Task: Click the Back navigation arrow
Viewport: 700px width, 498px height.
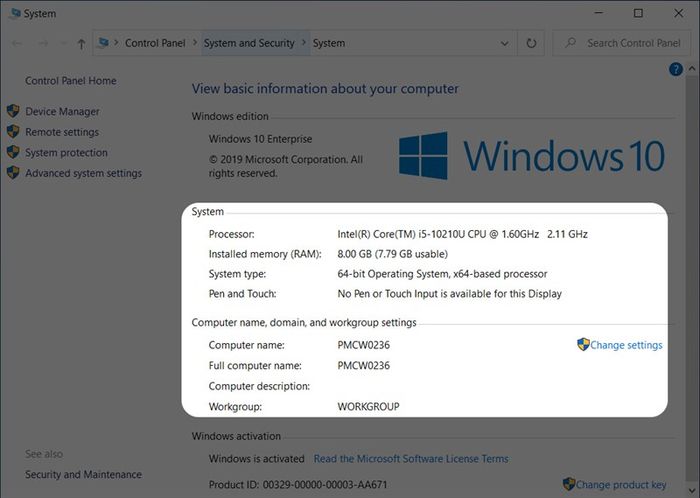Action: (17, 43)
